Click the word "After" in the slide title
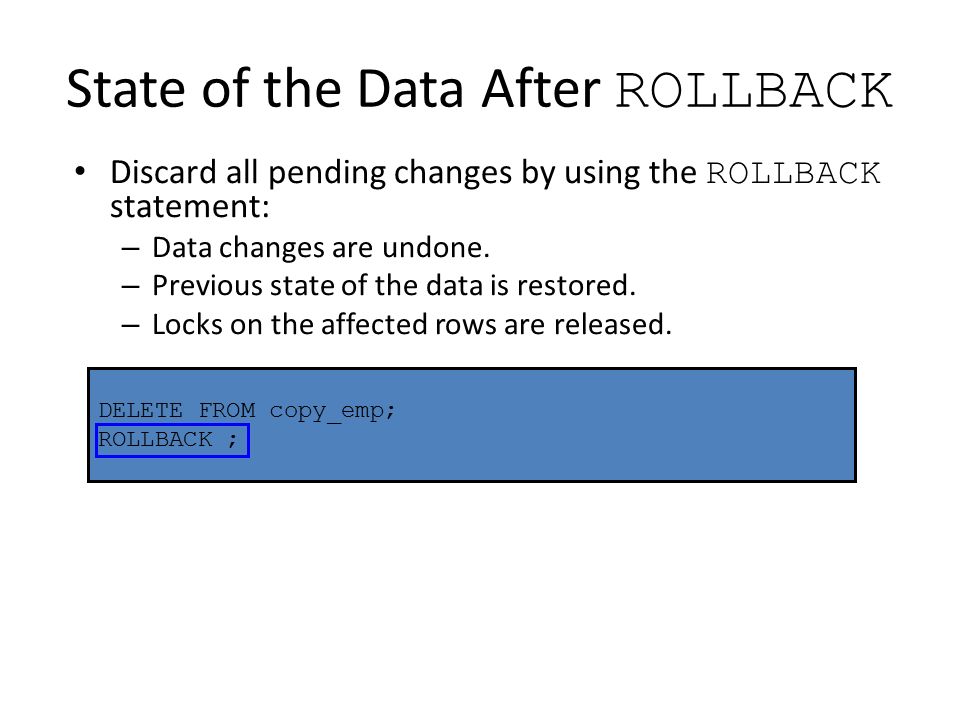This screenshot has width=960, height=720. (x=541, y=89)
